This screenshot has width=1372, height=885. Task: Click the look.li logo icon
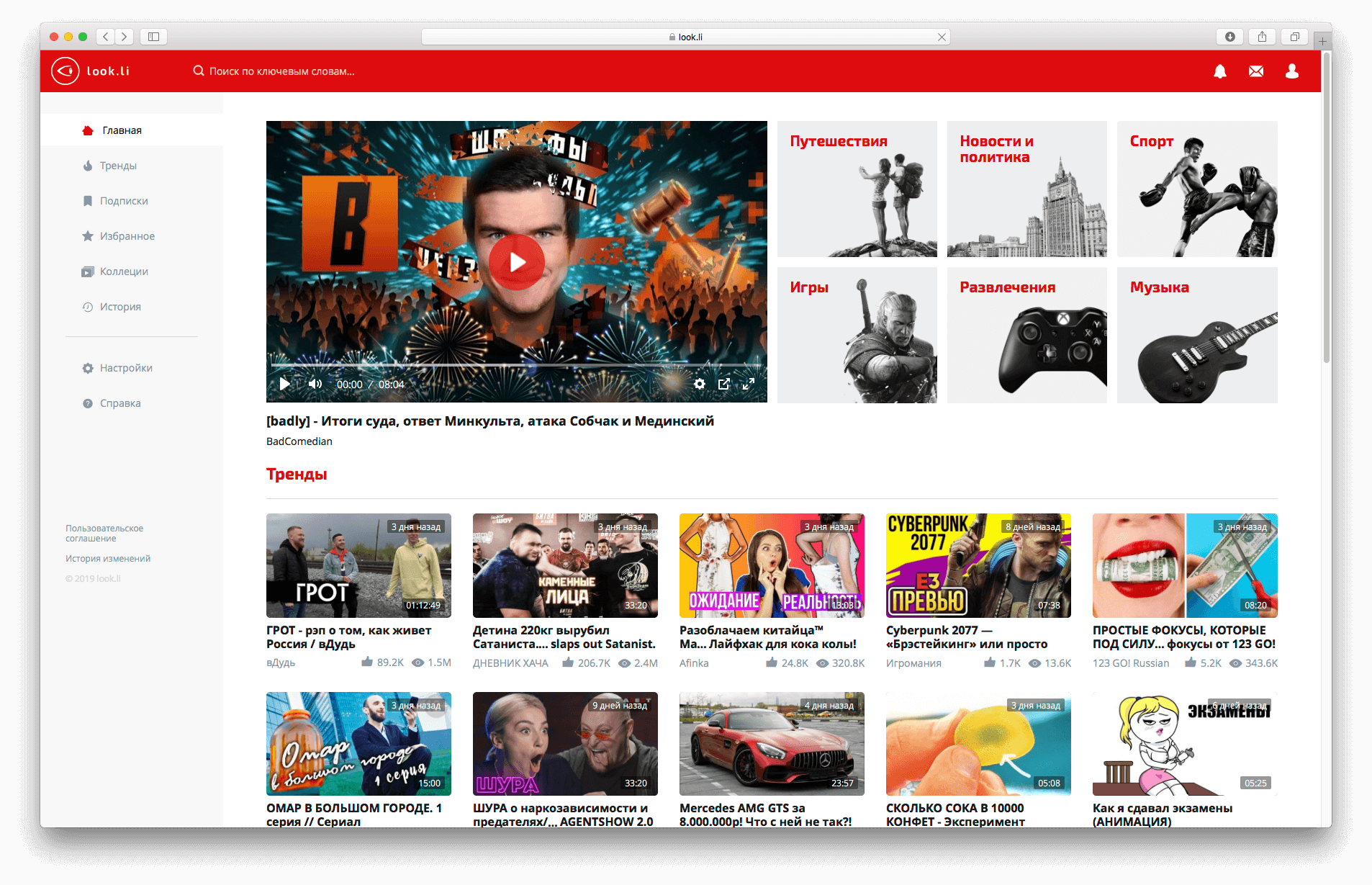pos(65,71)
